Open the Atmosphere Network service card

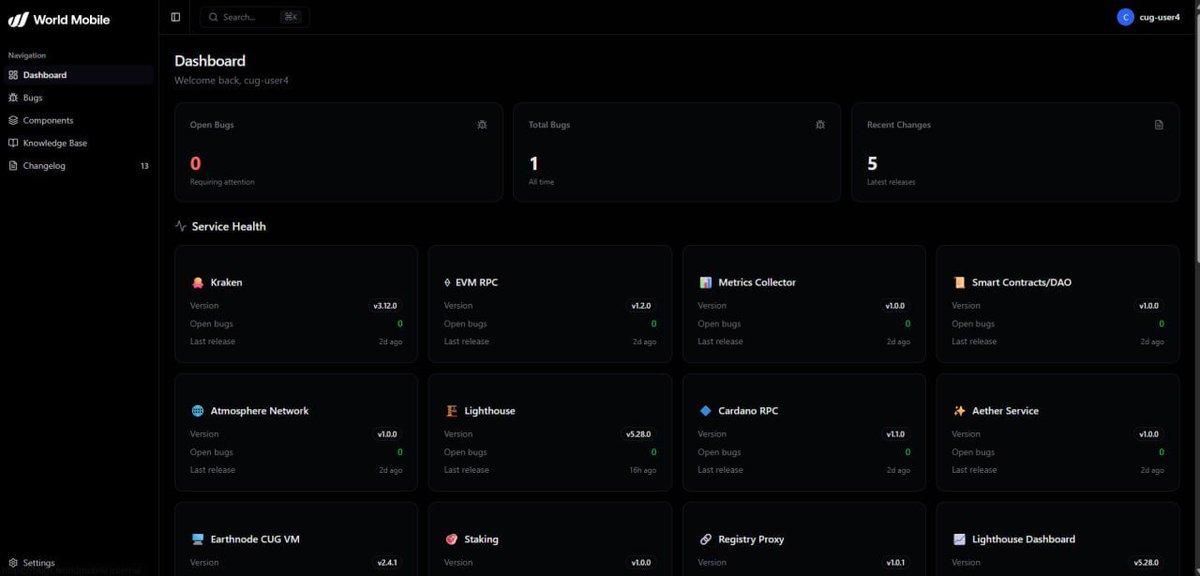click(296, 432)
